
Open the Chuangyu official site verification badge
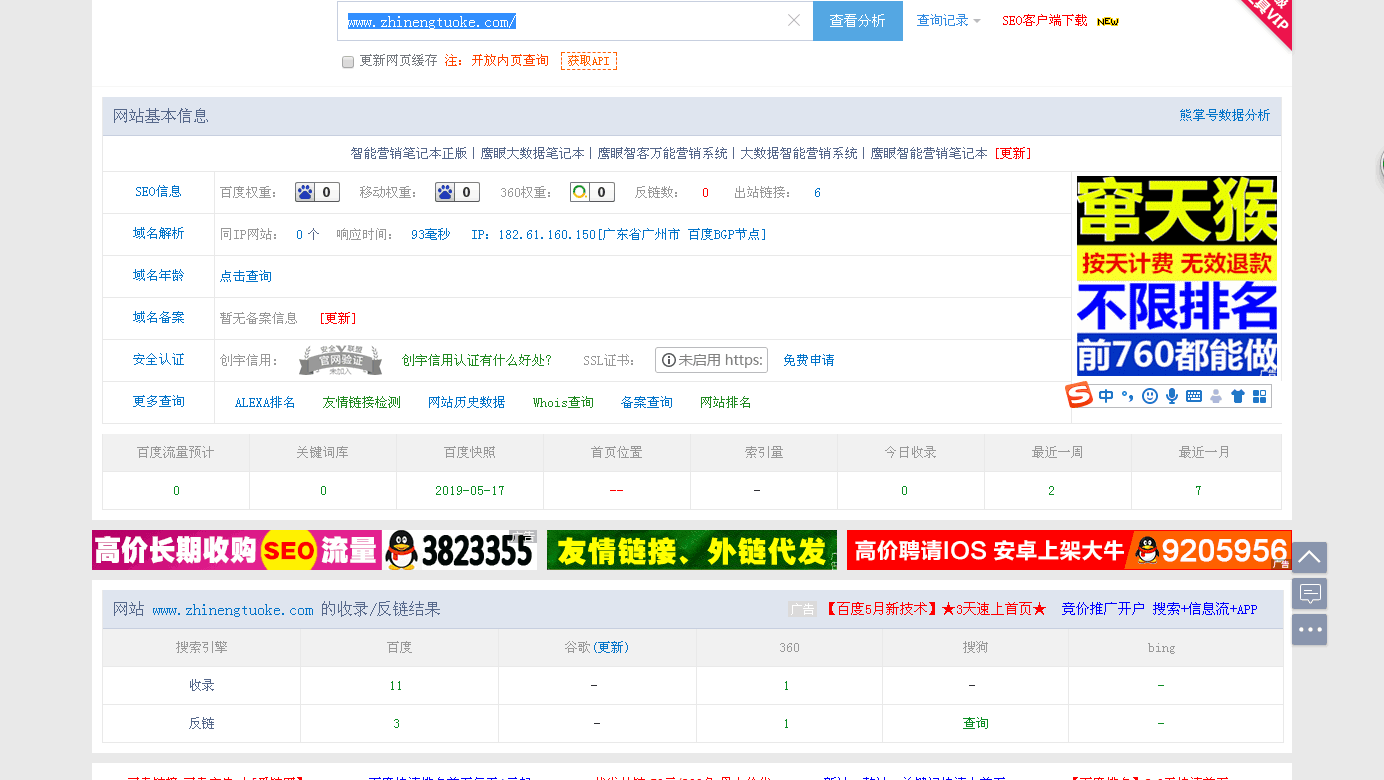340,360
